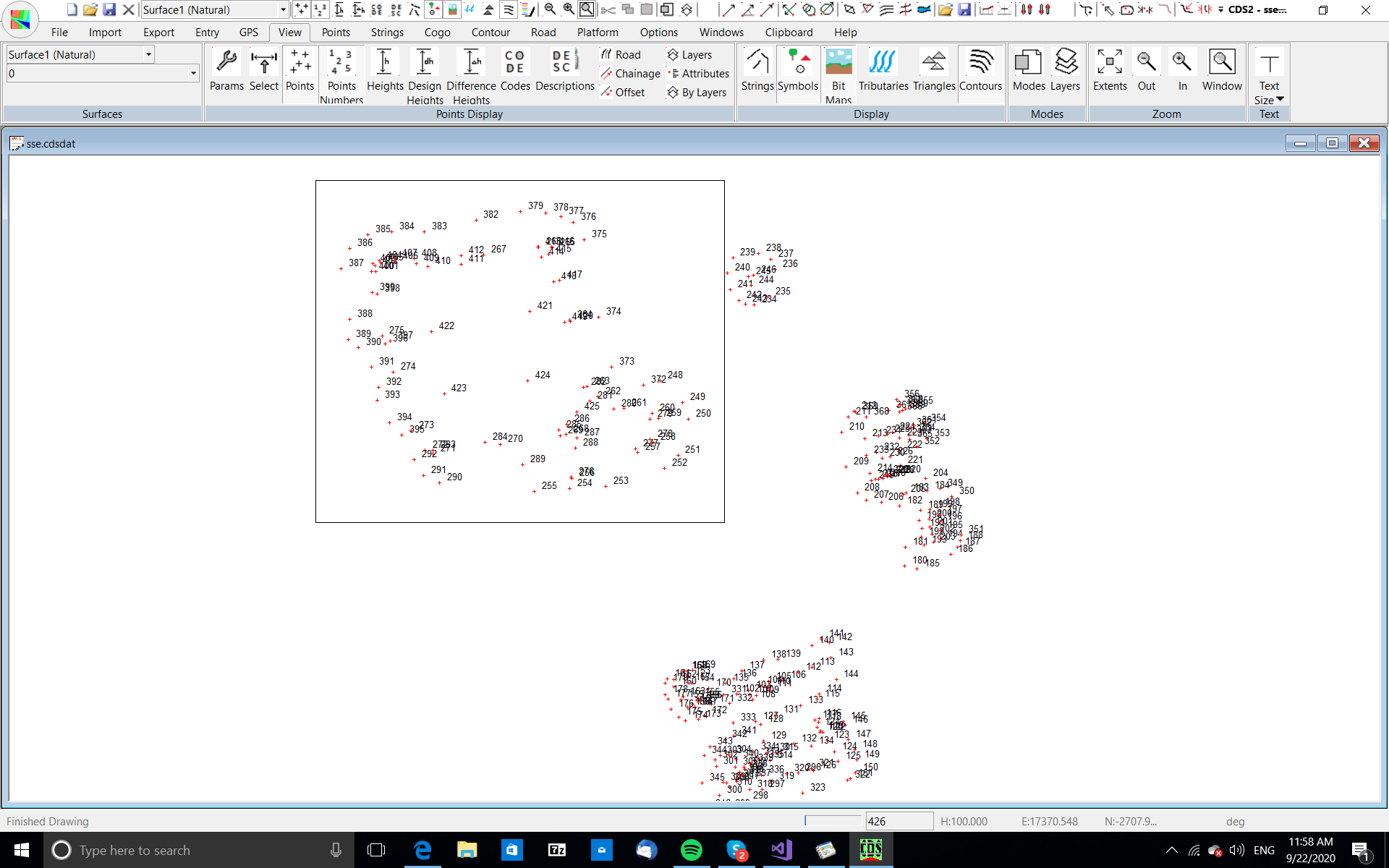Expand the Text Size dropdown arrow
1389x868 pixels.
click(1280, 100)
